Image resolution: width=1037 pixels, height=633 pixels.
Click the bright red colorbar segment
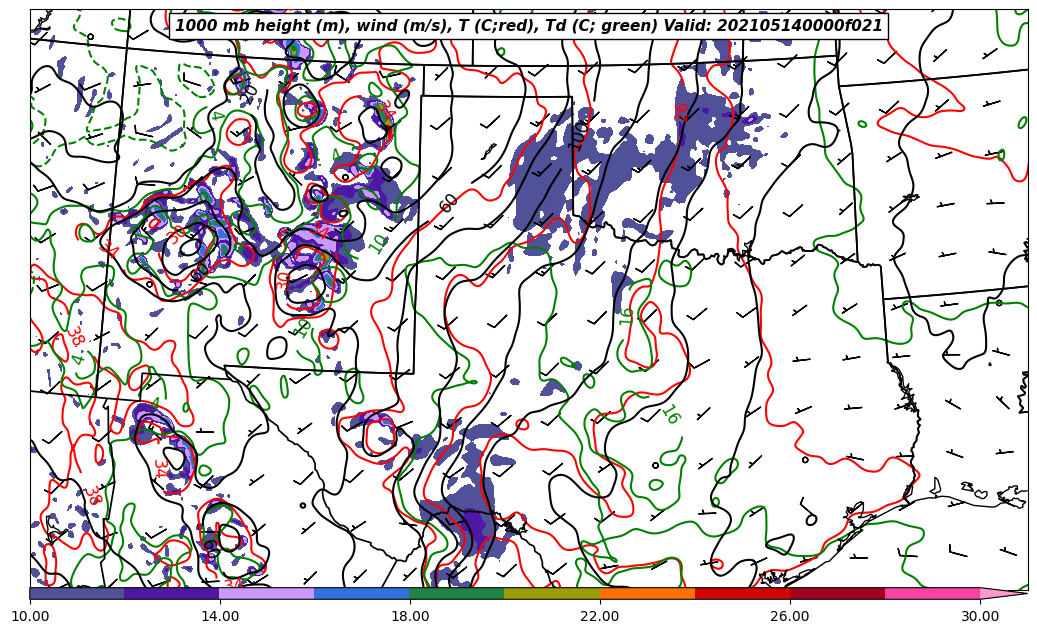[x=742, y=593]
